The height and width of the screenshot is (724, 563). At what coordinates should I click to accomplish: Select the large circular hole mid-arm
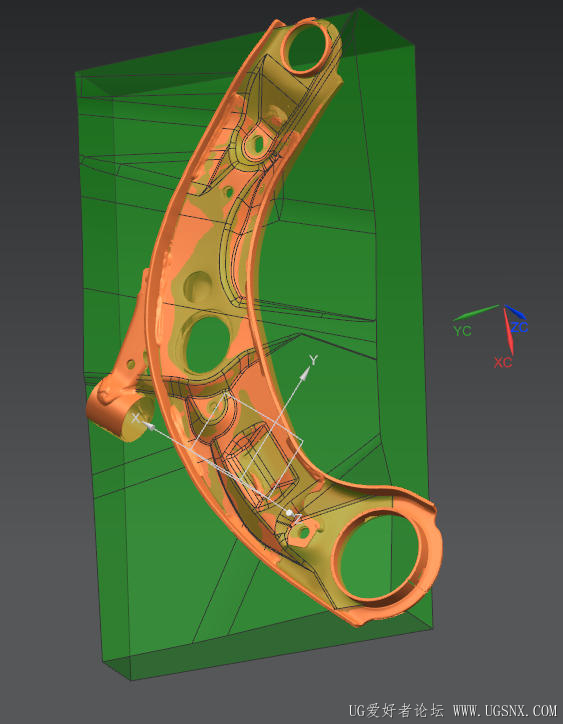206,344
